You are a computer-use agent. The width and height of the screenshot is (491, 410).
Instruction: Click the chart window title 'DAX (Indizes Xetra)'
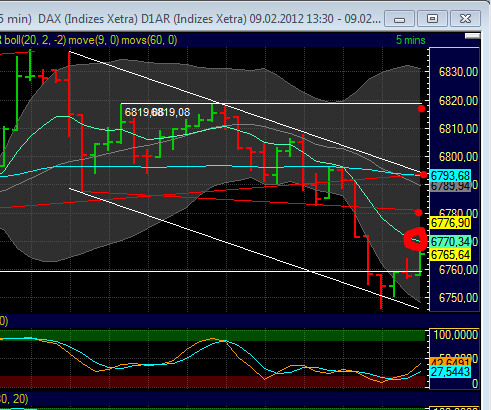click(x=88, y=19)
